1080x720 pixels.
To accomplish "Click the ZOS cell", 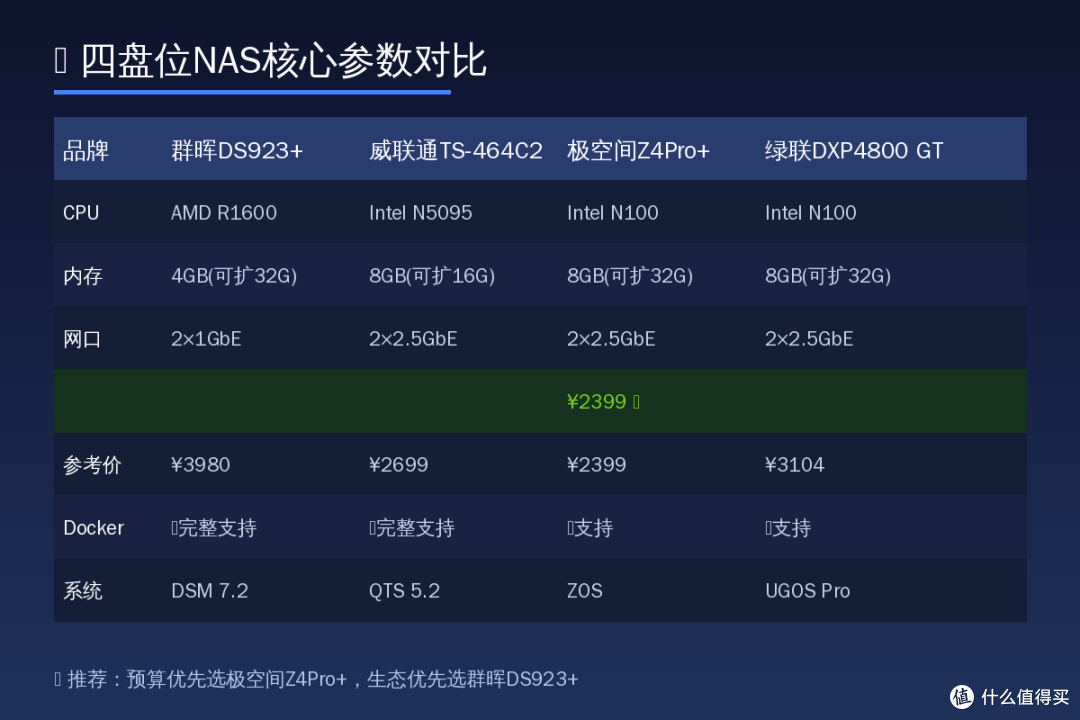I will pyautogui.click(x=585, y=591).
